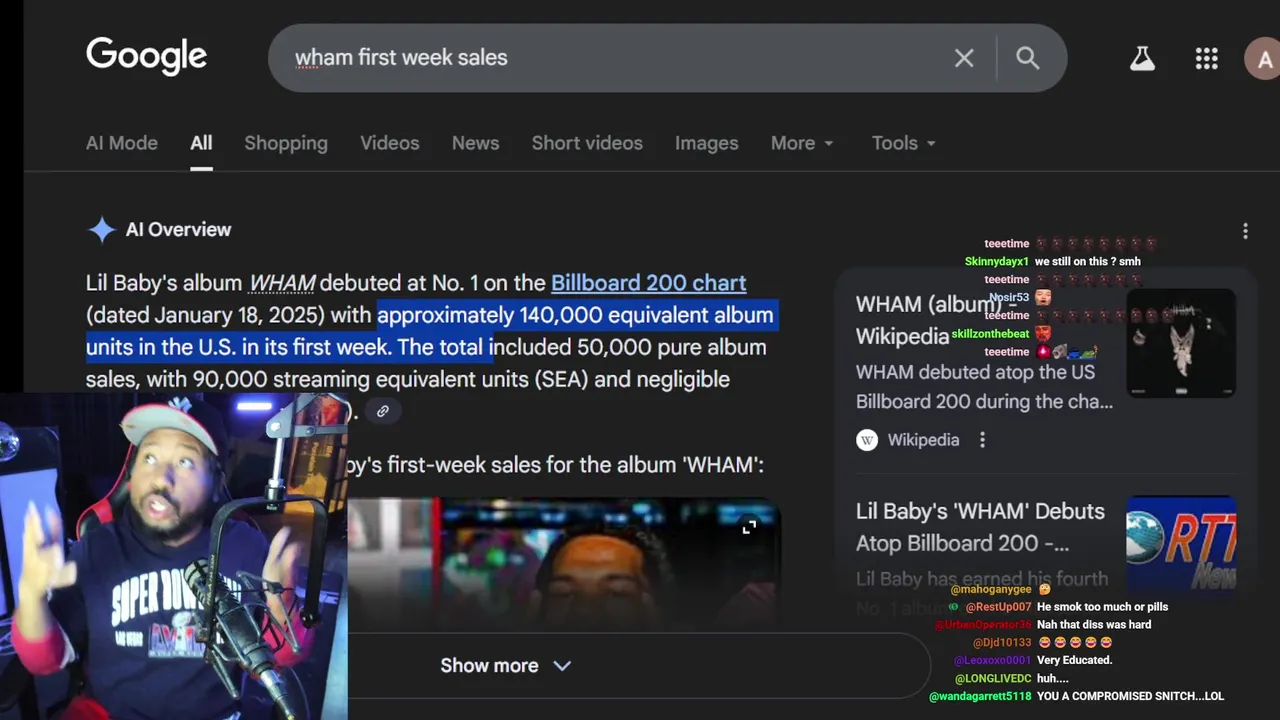Screen dimensions: 1280x720
Task: Expand the video preview fullscreen icon
Action: (x=749, y=527)
